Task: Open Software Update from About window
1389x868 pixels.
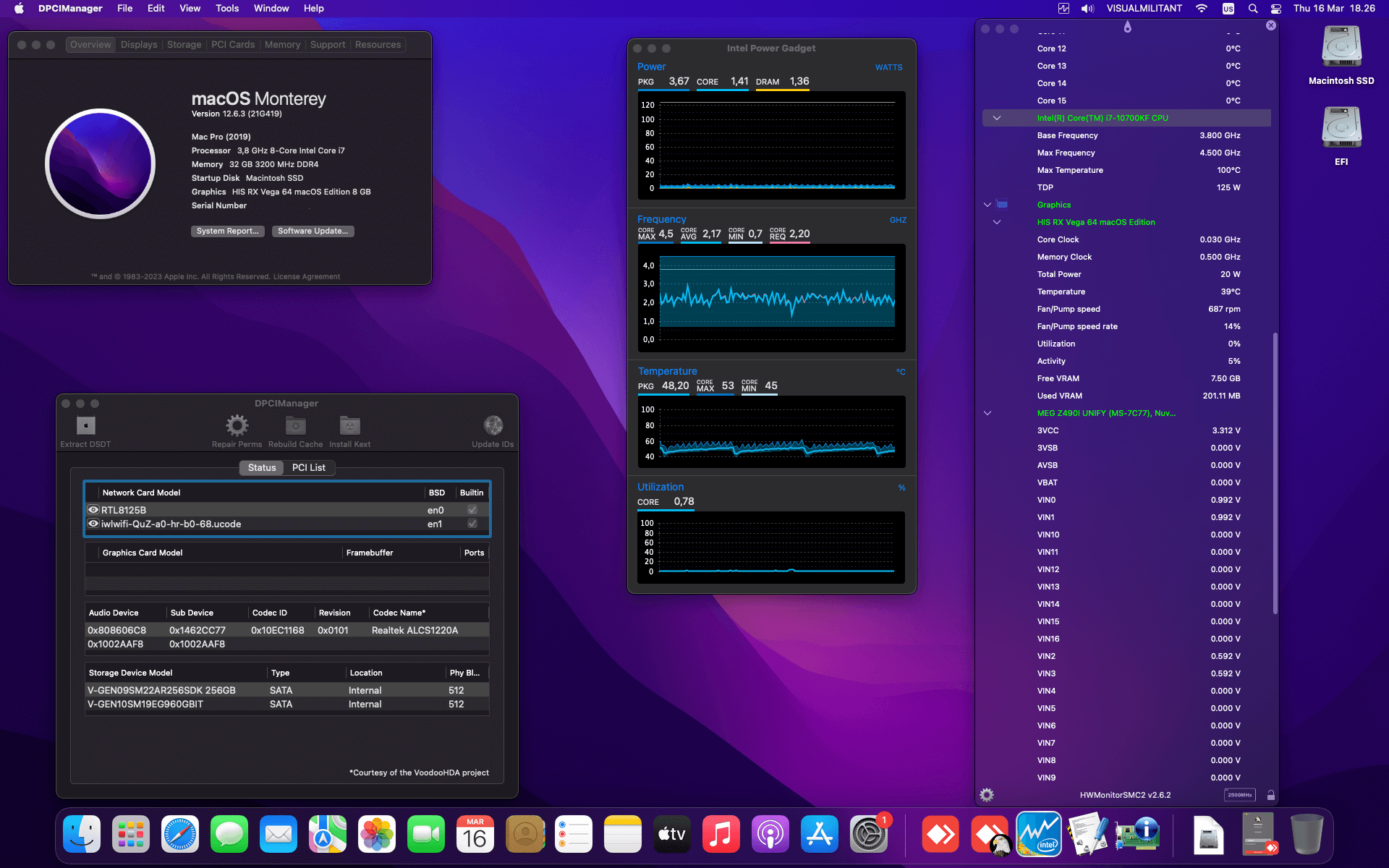Action: point(313,231)
